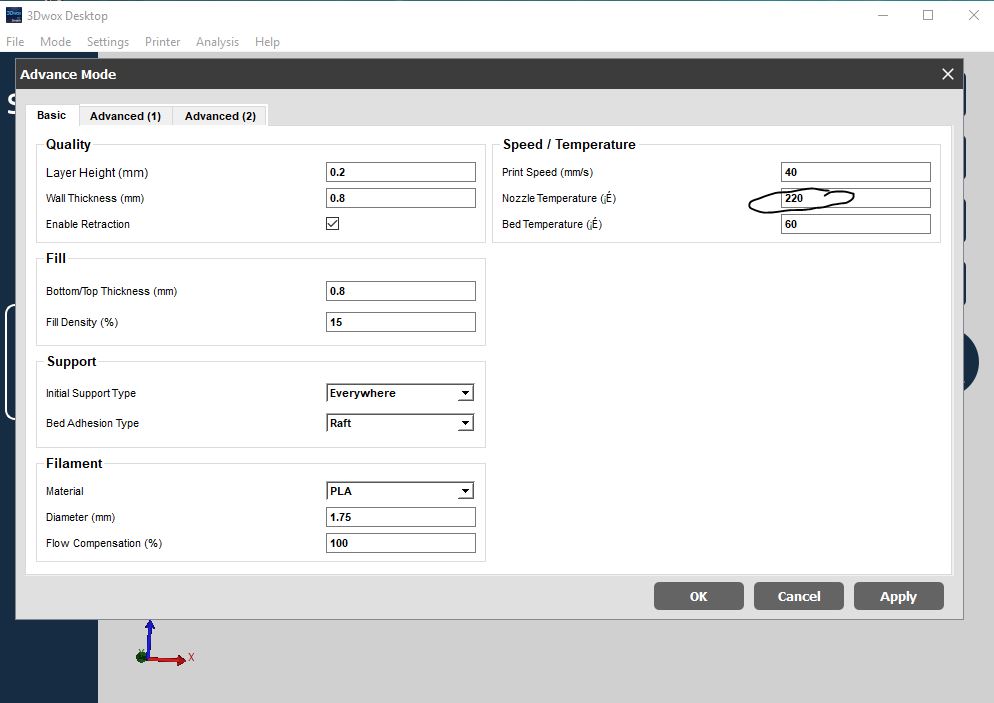Toggle the Enable Retraction checkbox

pyautogui.click(x=332, y=224)
